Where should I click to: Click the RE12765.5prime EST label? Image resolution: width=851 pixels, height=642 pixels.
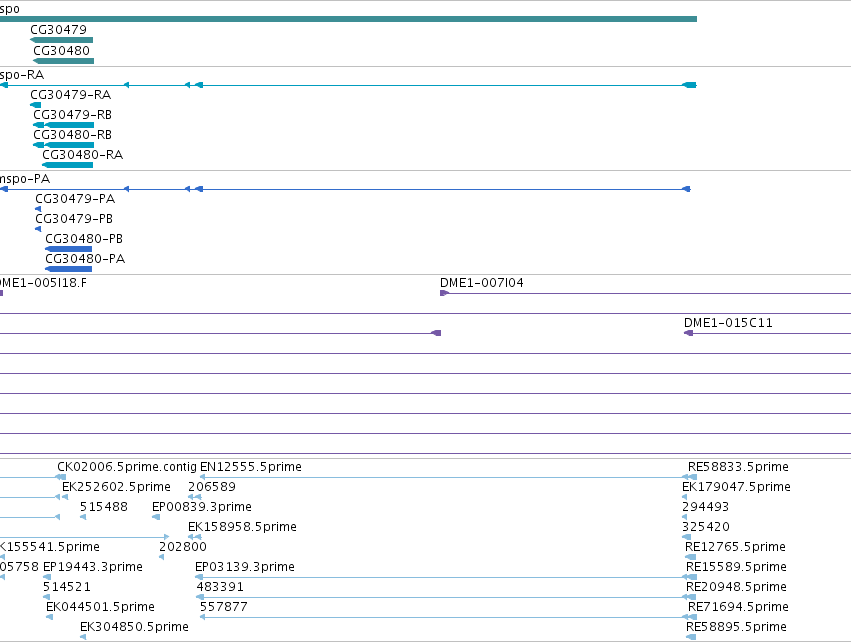(x=735, y=547)
